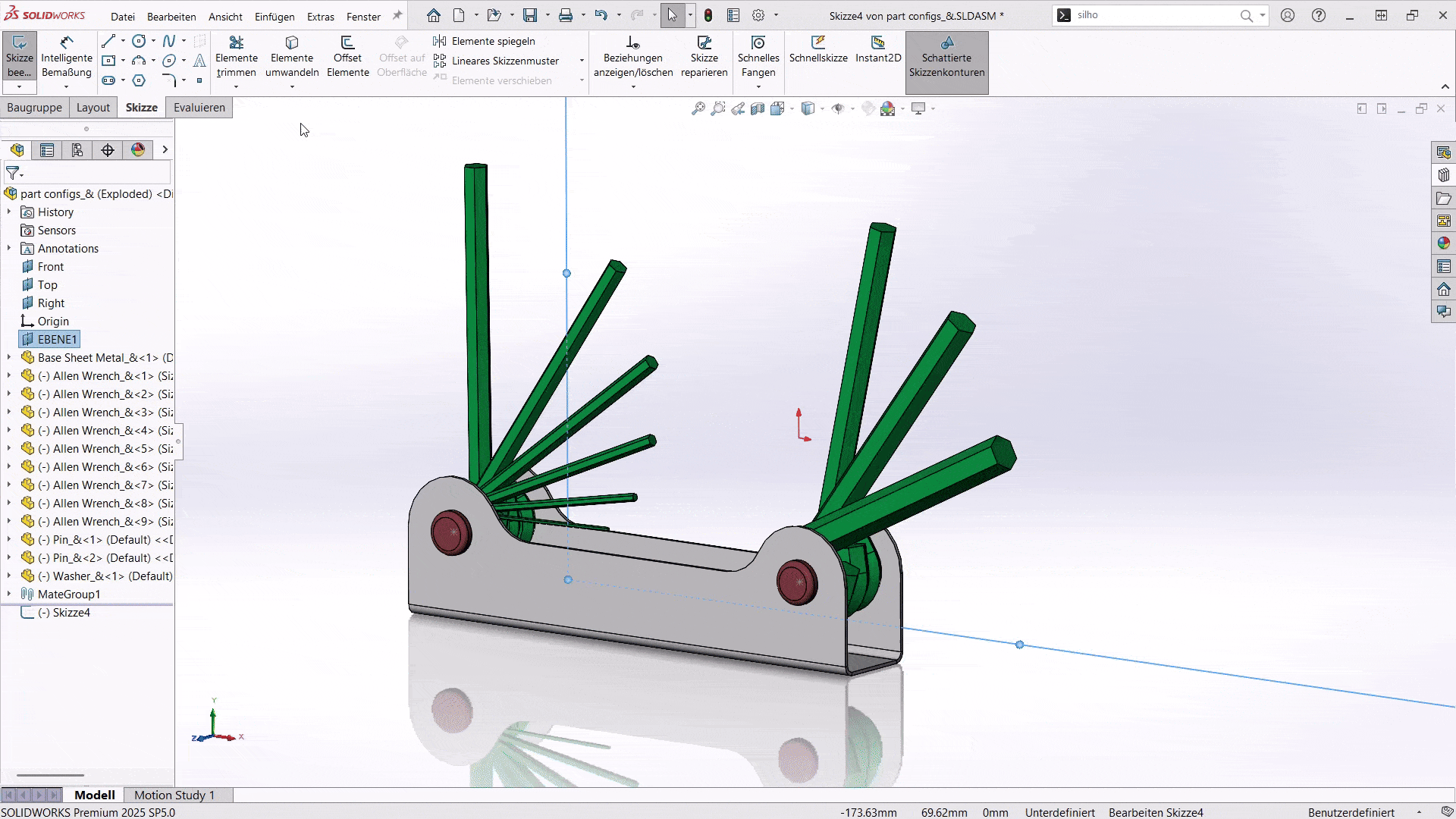Viewport: 1456px width, 819px height.
Task: Run the Skizze reparieren tool
Action: [x=704, y=57]
